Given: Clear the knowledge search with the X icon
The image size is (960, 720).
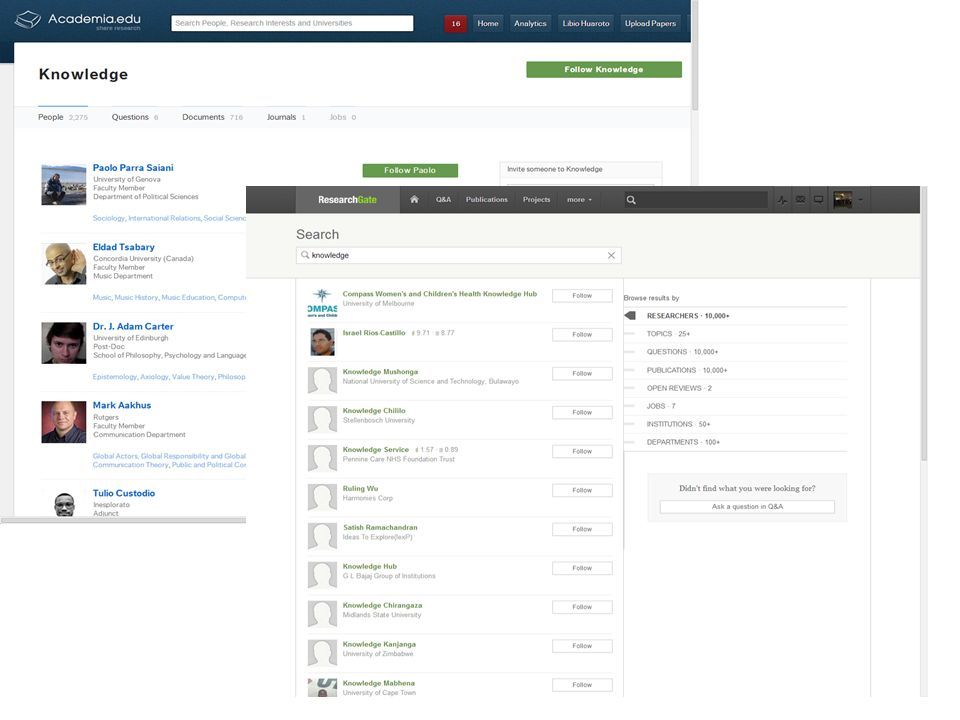Looking at the screenshot, I should [611, 255].
